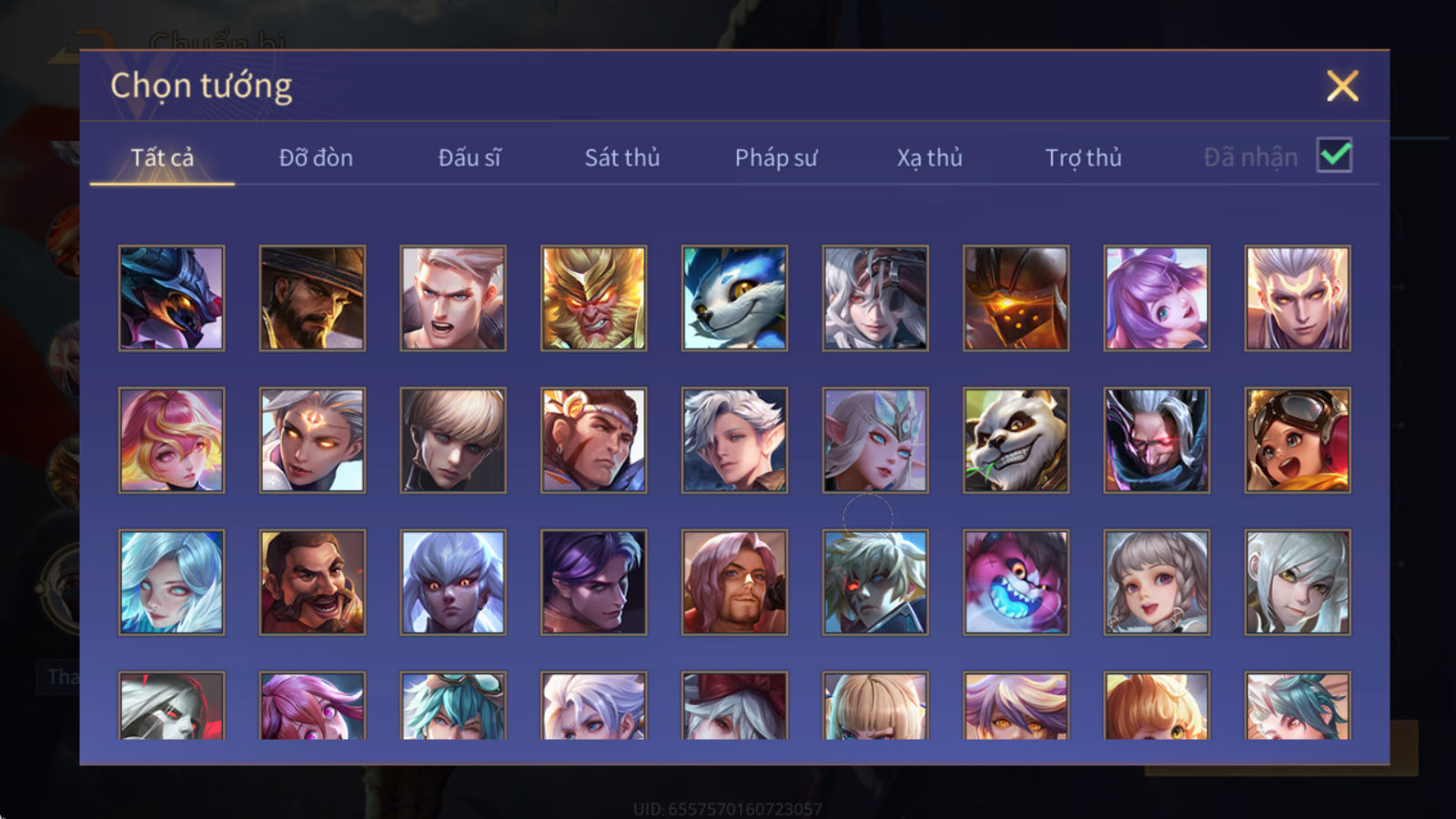Choose the pink grinning cat hero
Image resolution: width=1456 pixels, height=819 pixels.
(x=1016, y=582)
